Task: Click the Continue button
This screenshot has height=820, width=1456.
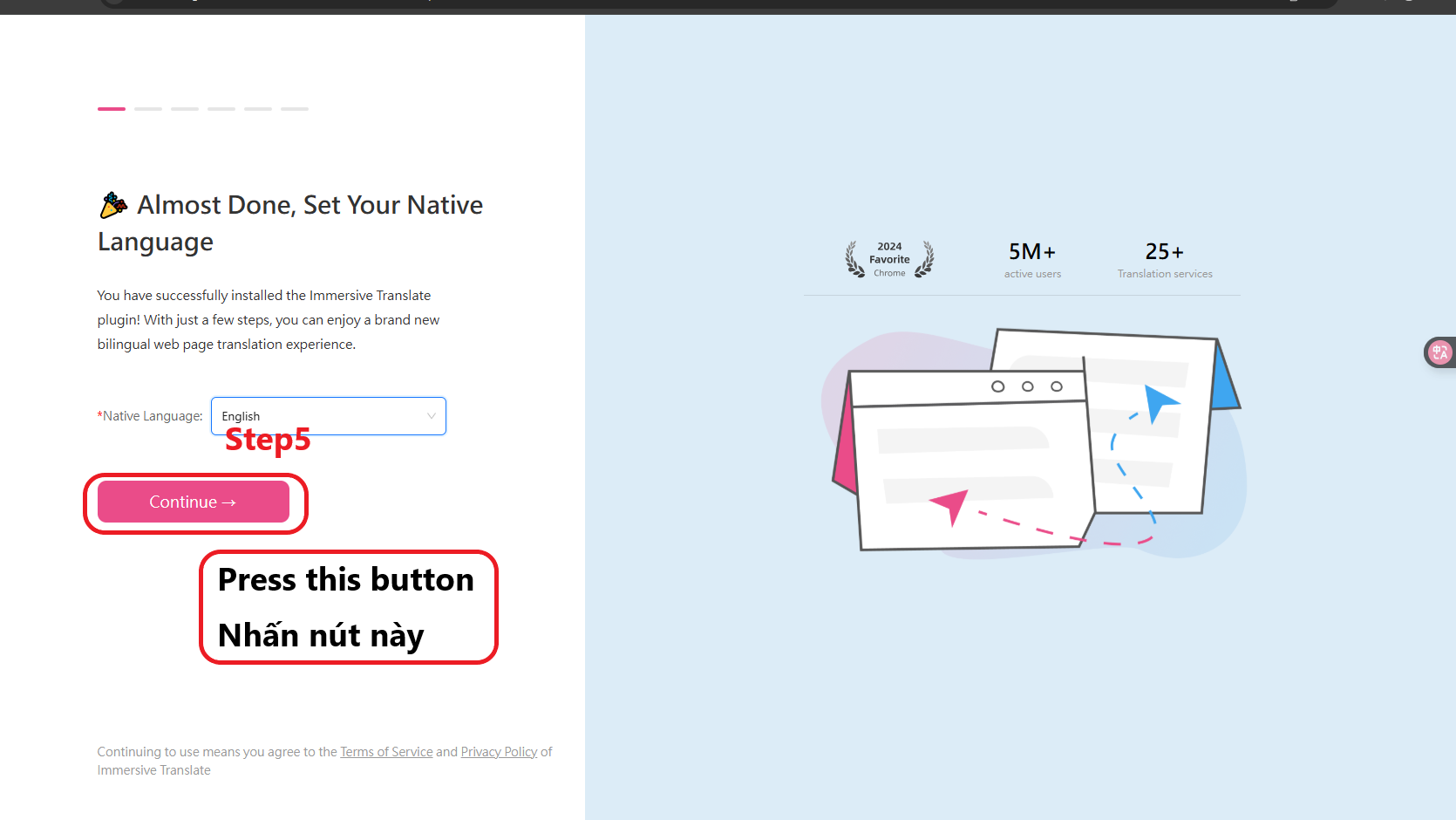Action: tap(194, 502)
